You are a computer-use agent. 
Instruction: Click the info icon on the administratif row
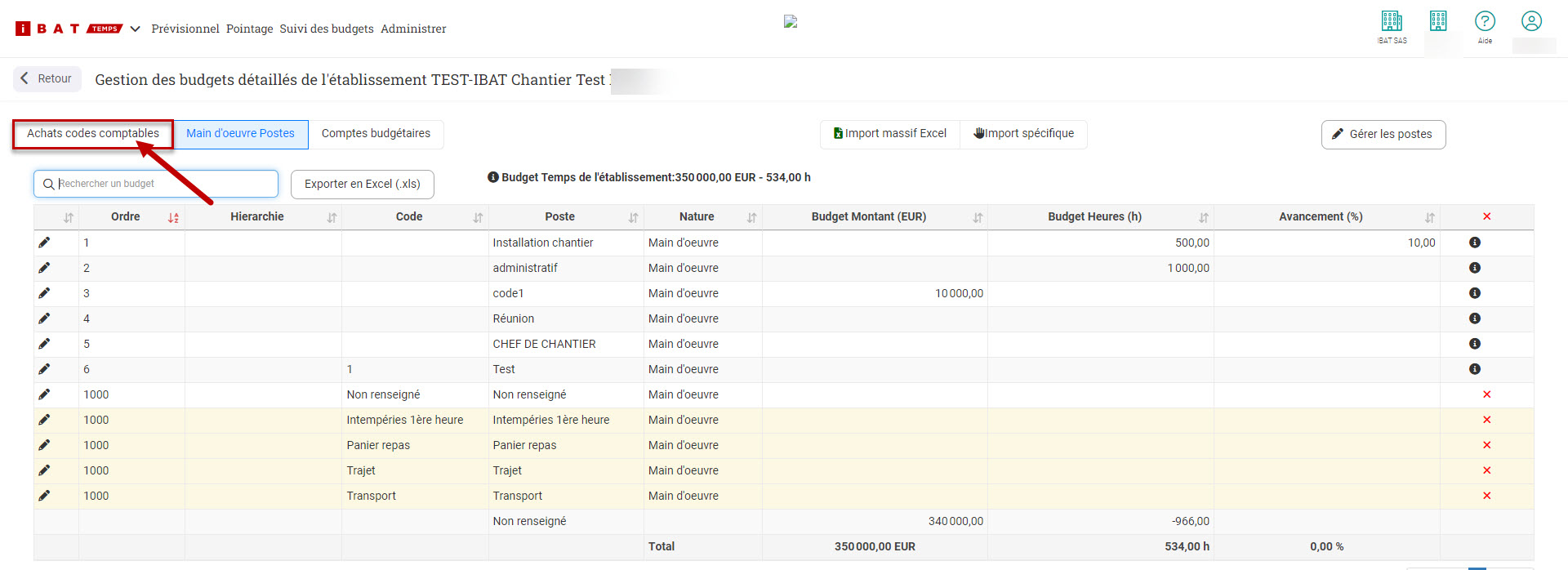point(1474,268)
